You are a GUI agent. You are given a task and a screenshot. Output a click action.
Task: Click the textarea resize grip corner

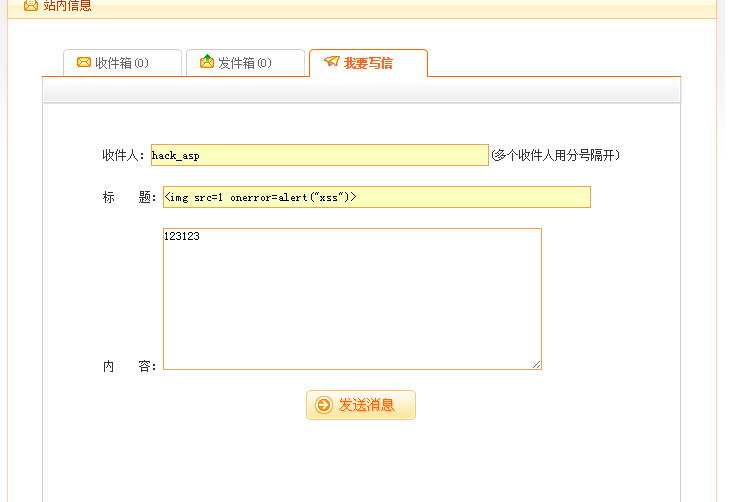pos(536,364)
